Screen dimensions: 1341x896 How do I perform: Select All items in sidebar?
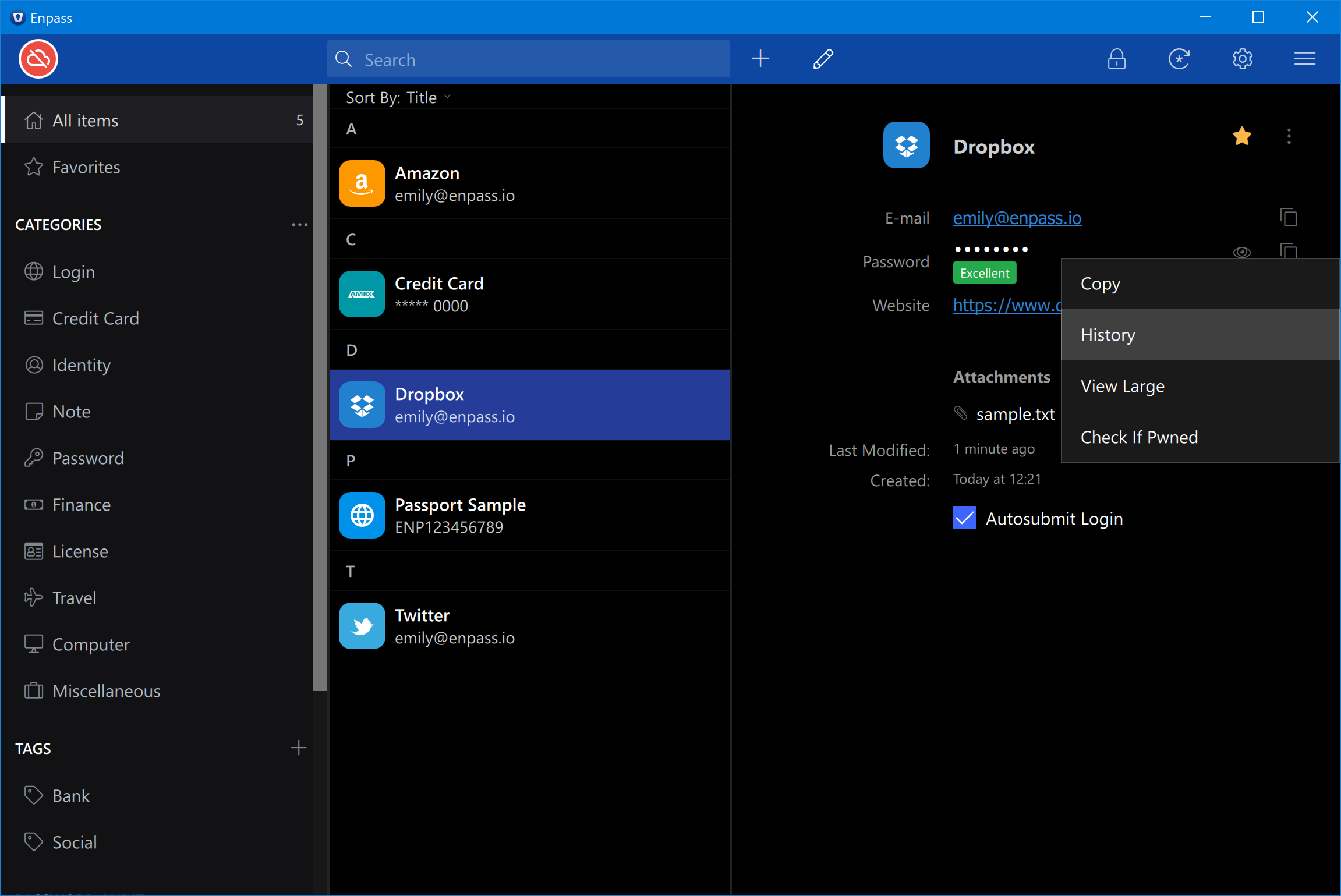click(x=157, y=120)
